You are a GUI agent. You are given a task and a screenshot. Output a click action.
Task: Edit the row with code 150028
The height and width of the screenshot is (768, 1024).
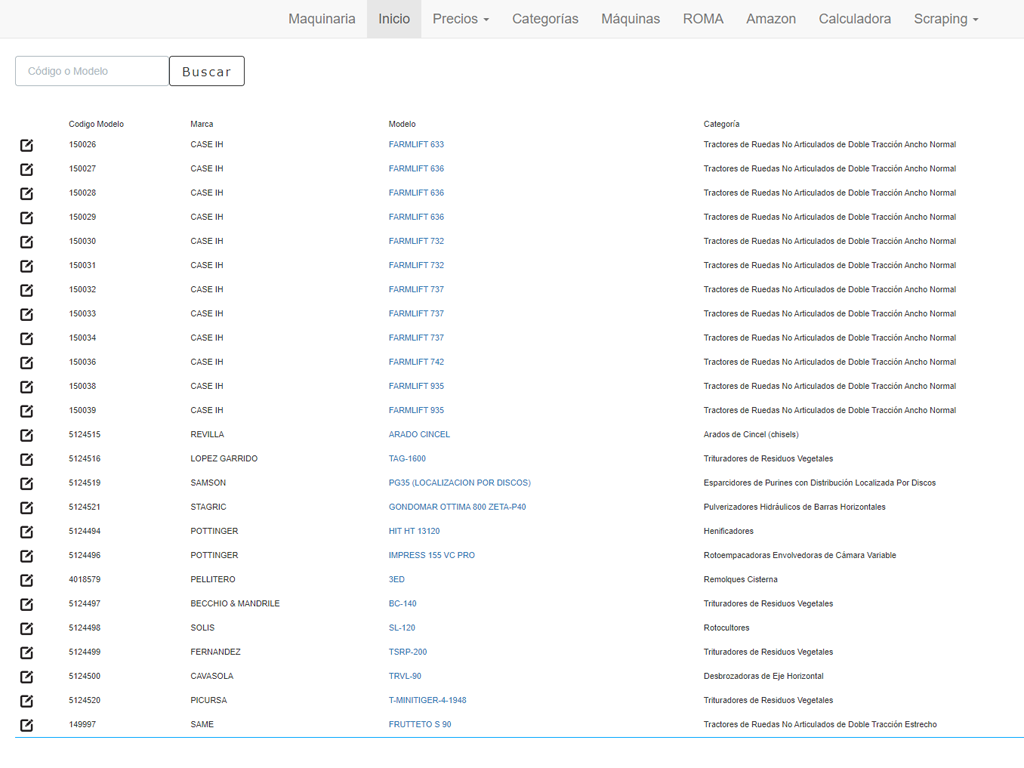(x=26, y=193)
